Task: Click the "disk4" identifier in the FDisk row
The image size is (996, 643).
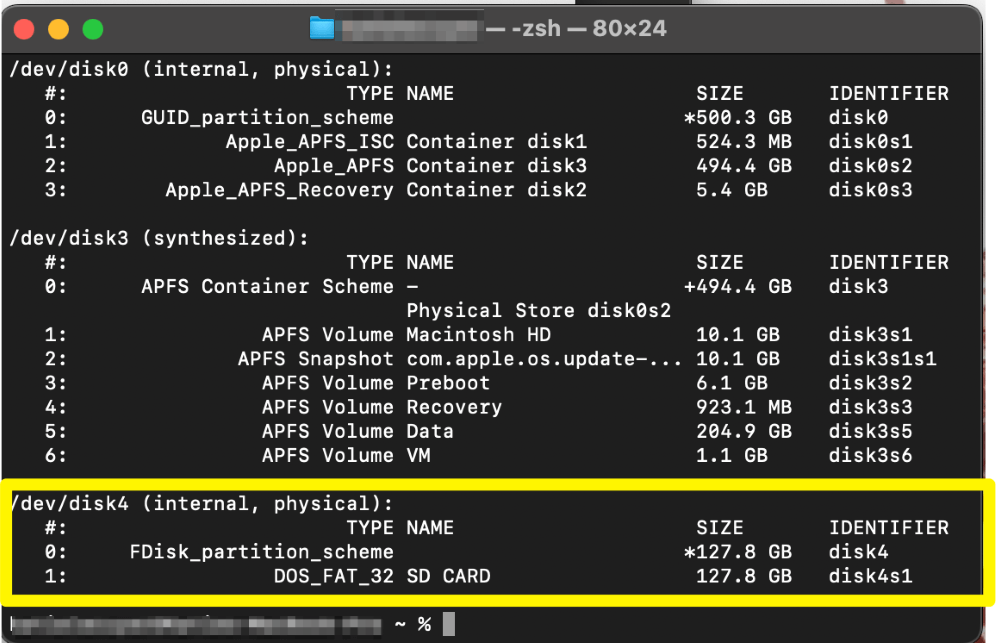Action: (858, 552)
